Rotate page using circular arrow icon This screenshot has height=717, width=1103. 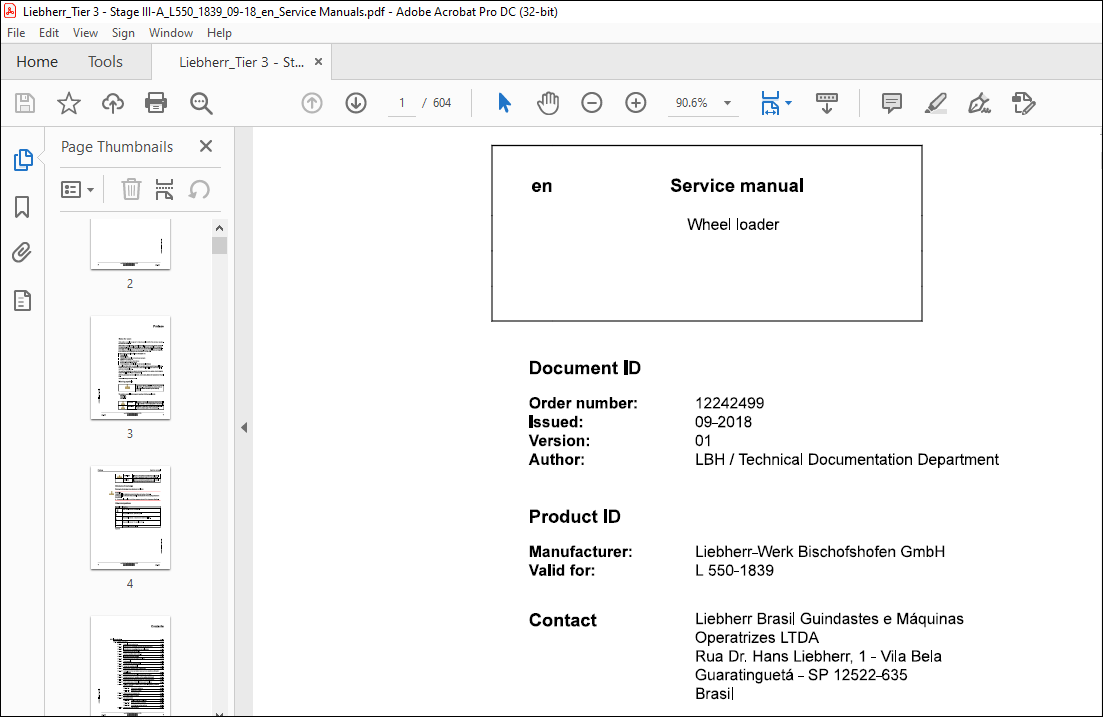(199, 189)
